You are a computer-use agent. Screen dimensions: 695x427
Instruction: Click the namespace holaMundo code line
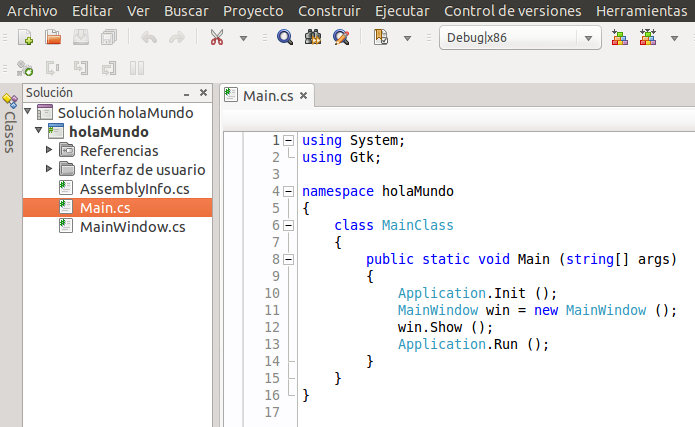click(378, 191)
